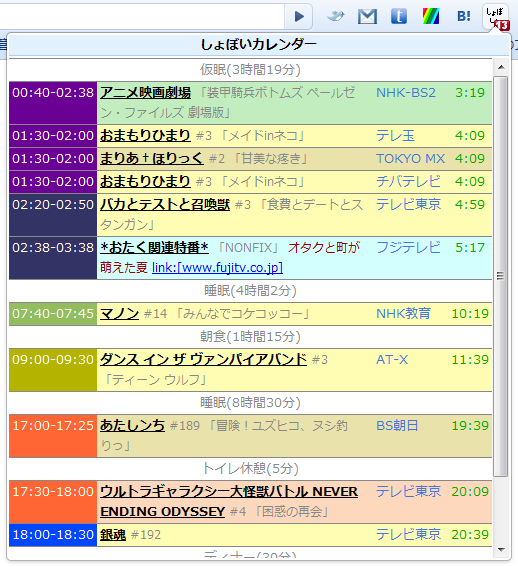Click the scrollbar up arrow
This screenshot has width=518, height=567.
pos(501,67)
